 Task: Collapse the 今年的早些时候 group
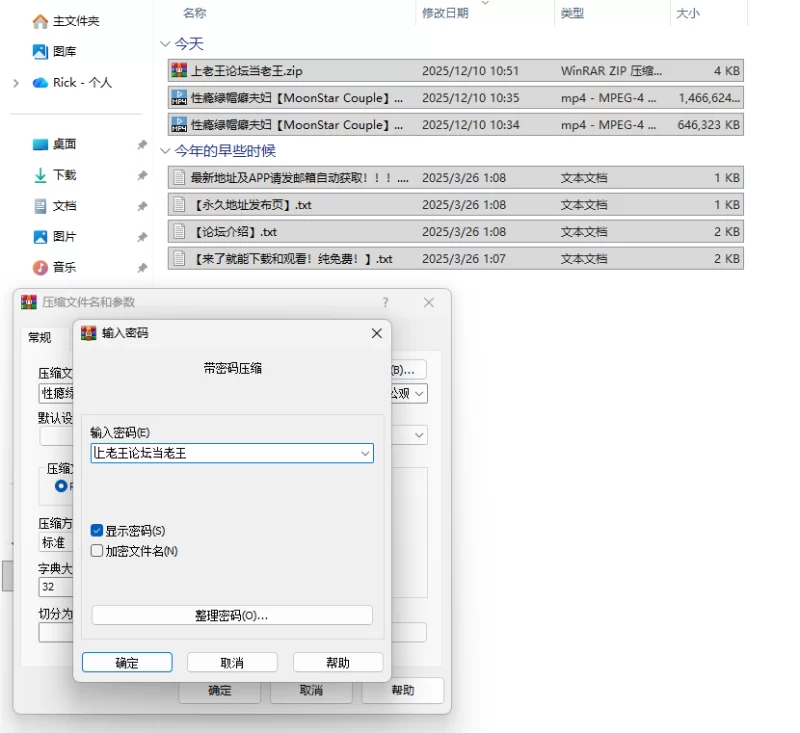[x=165, y=151]
